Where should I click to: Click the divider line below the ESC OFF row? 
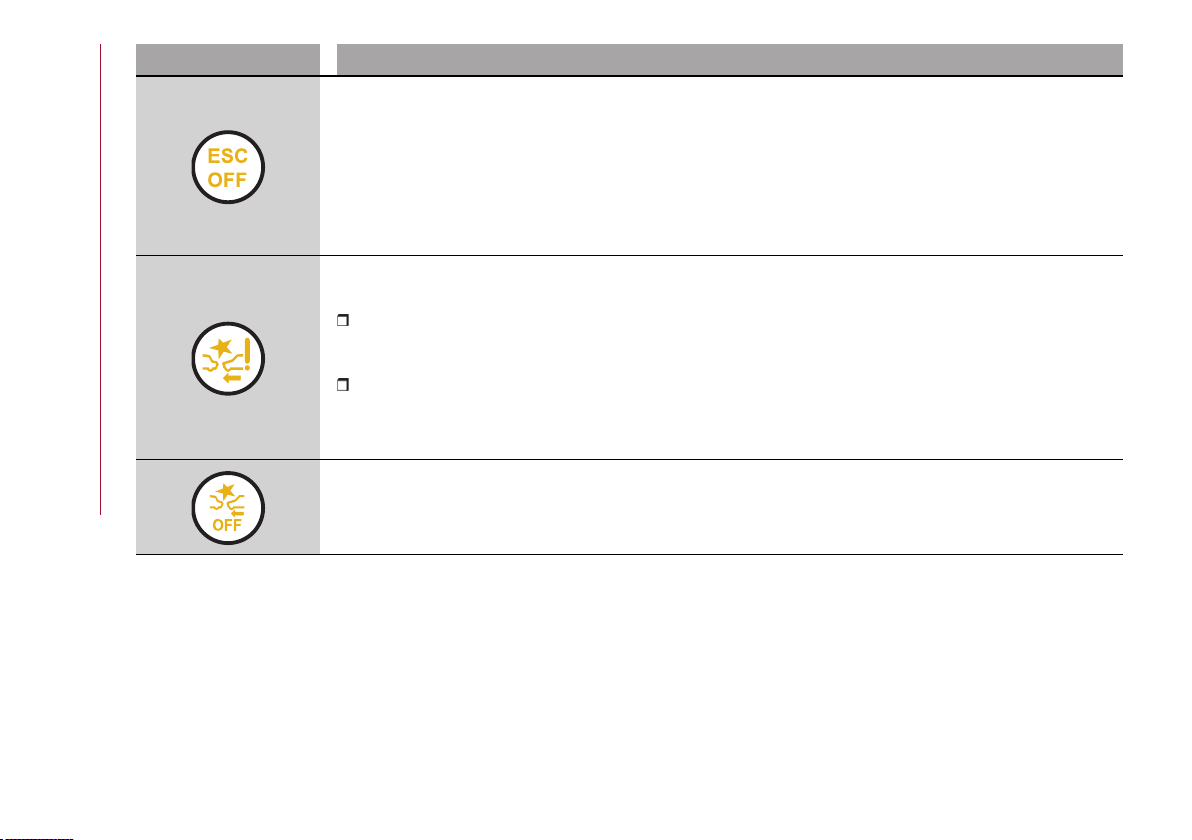629,255
